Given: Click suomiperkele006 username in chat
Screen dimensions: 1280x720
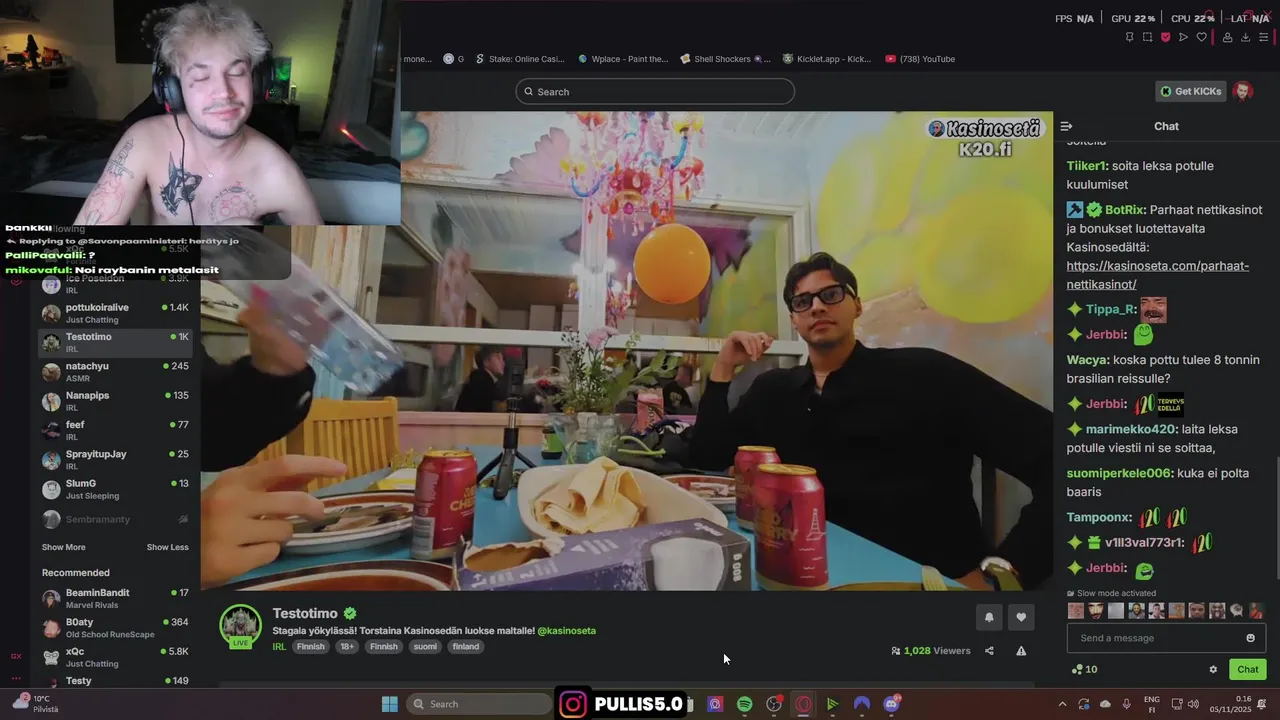Looking at the screenshot, I should click(1118, 473).
